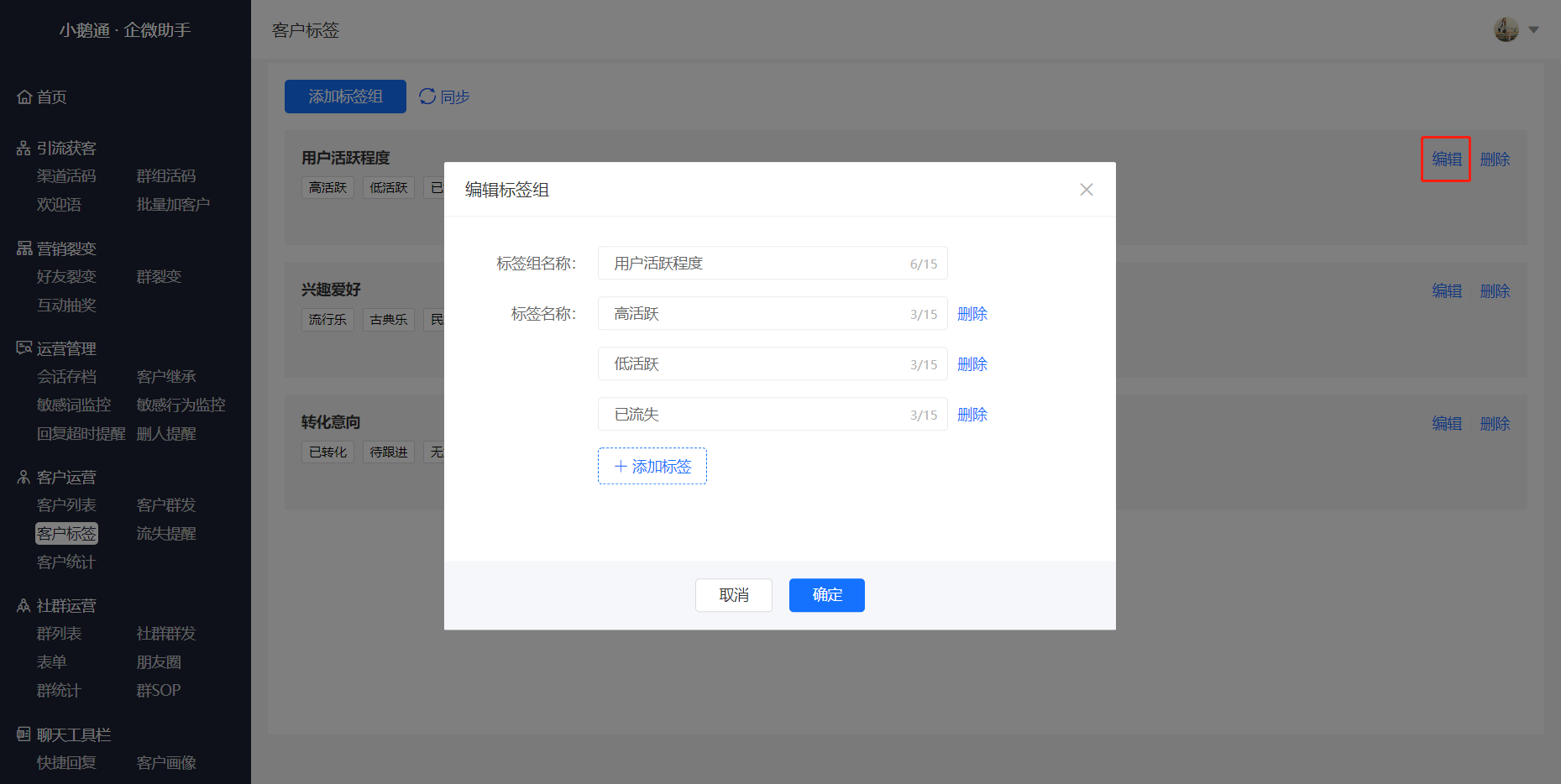Click the 聊天工具栏 section icon
Viewport: 1561px width, 784px height.
pyautogui.click(x=24, y=734)
